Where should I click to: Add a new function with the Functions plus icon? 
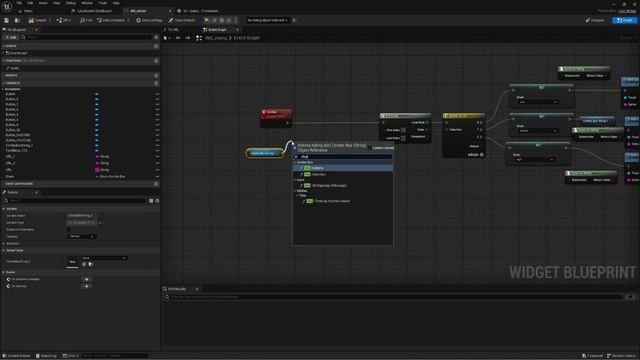[156, 61]
